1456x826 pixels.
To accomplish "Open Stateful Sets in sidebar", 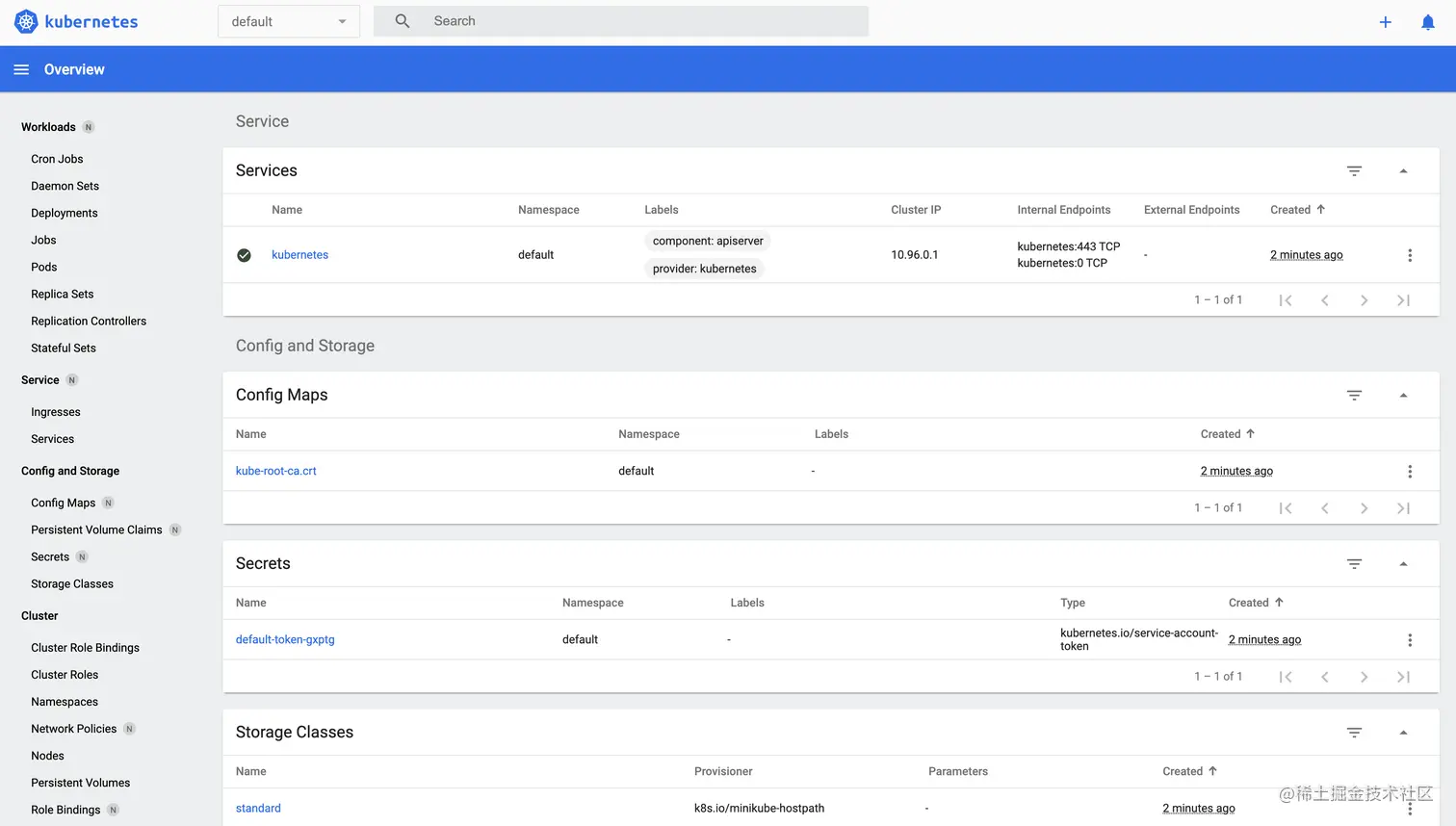I will tap(64, 348).
